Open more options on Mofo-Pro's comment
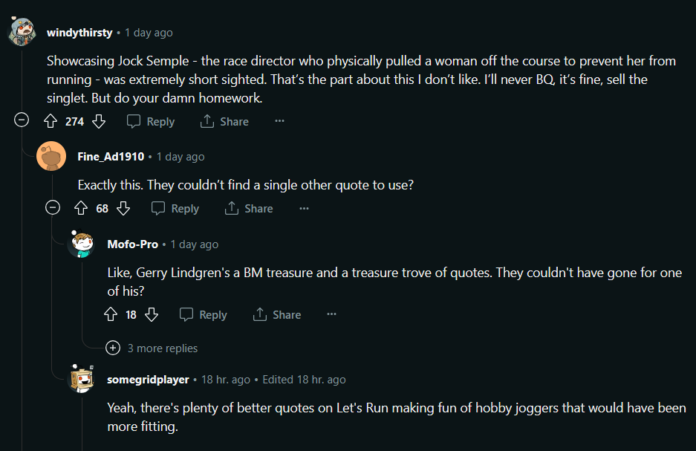This screenshot has height=451, width=696. [x=331, y=314]
